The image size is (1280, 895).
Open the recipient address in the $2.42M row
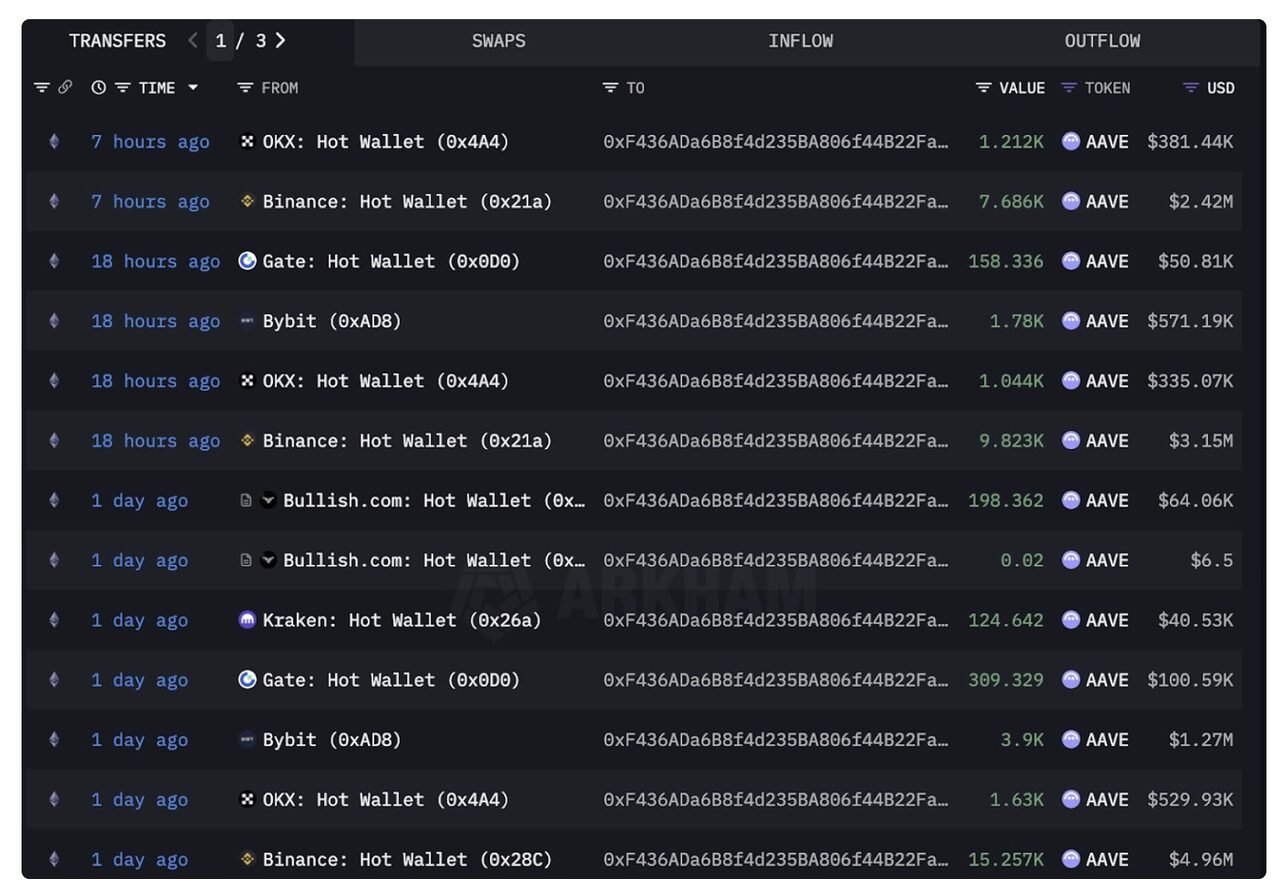tap(776, 201)
